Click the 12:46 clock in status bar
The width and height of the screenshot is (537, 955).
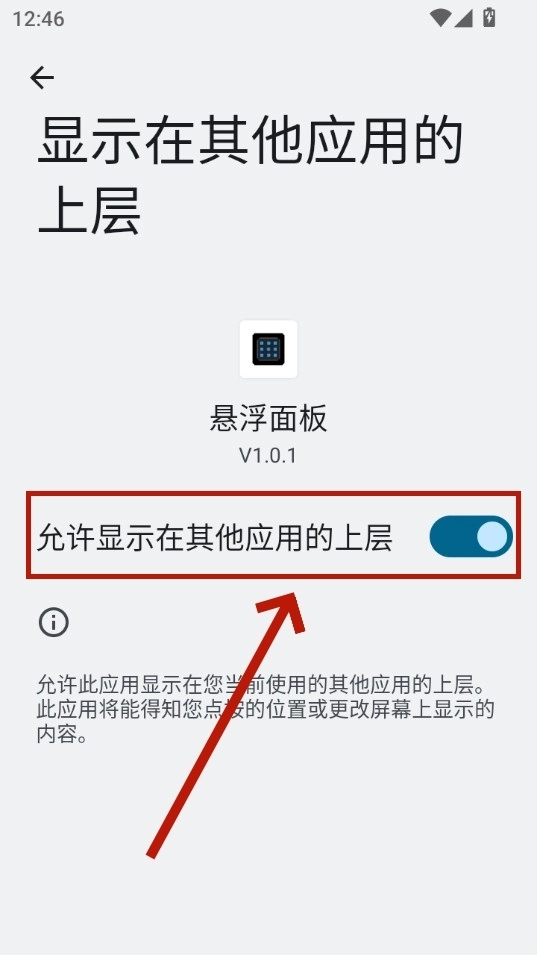coord(38,19)
